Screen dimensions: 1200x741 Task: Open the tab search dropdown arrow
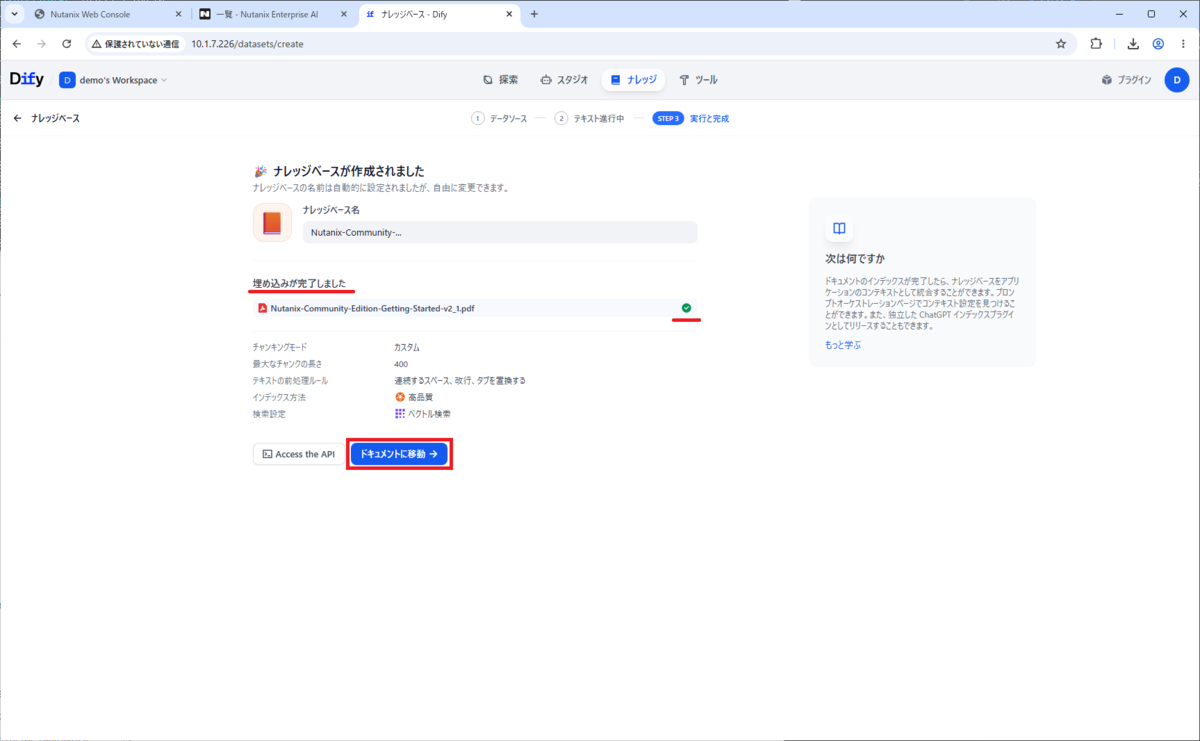point(14,14)
